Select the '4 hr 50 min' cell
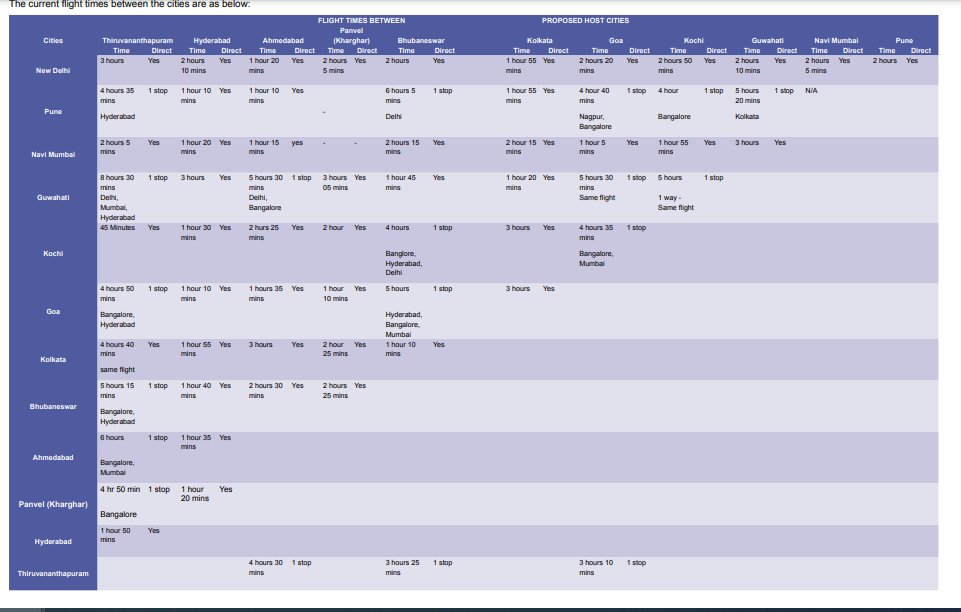 click(120, 489)
